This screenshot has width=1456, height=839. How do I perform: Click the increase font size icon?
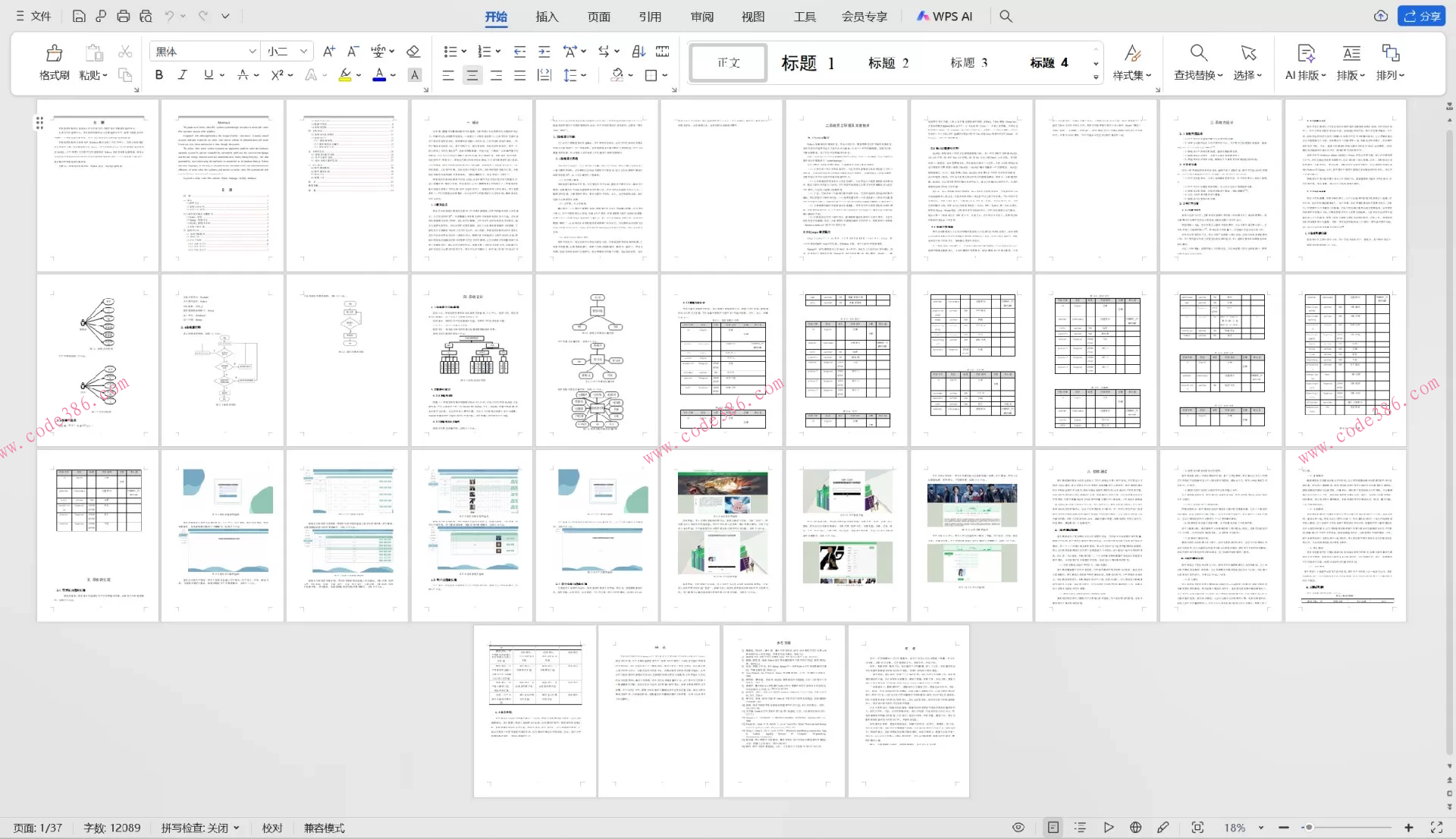pos(328,52)
